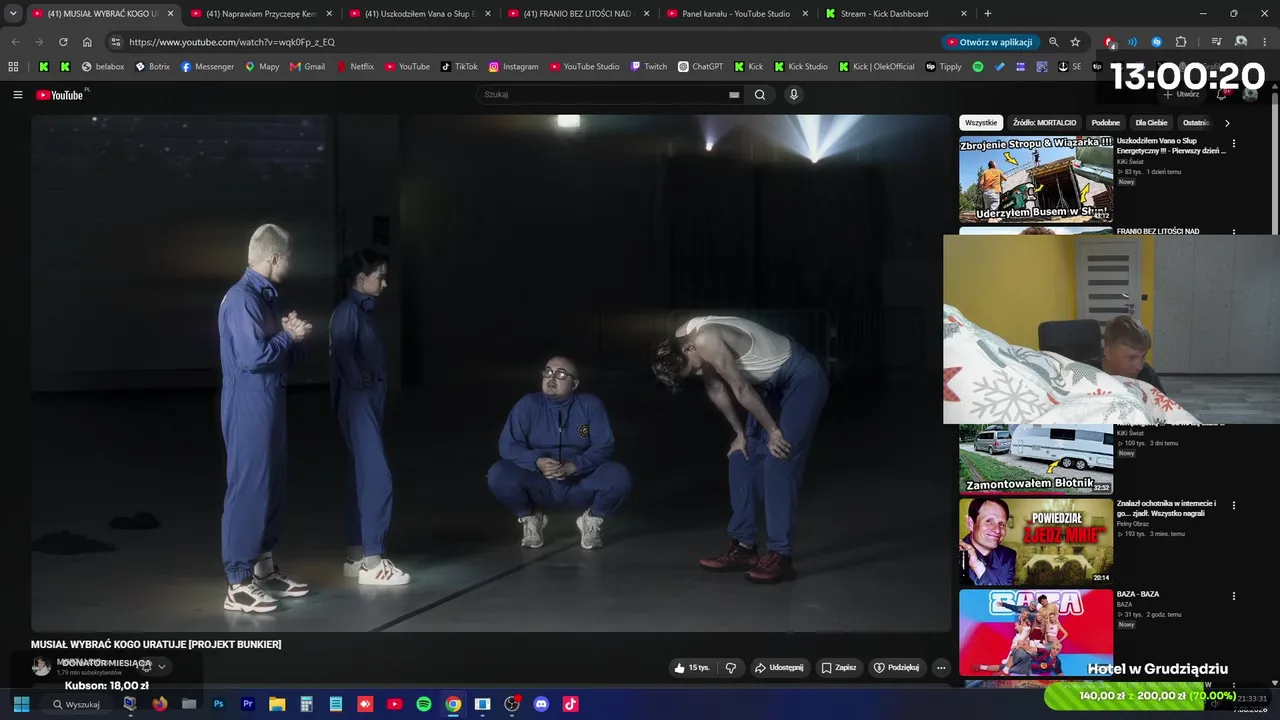Go to the YouTube home logo
This screenshot has width=1280, height=720.
(x=60, y=95)
